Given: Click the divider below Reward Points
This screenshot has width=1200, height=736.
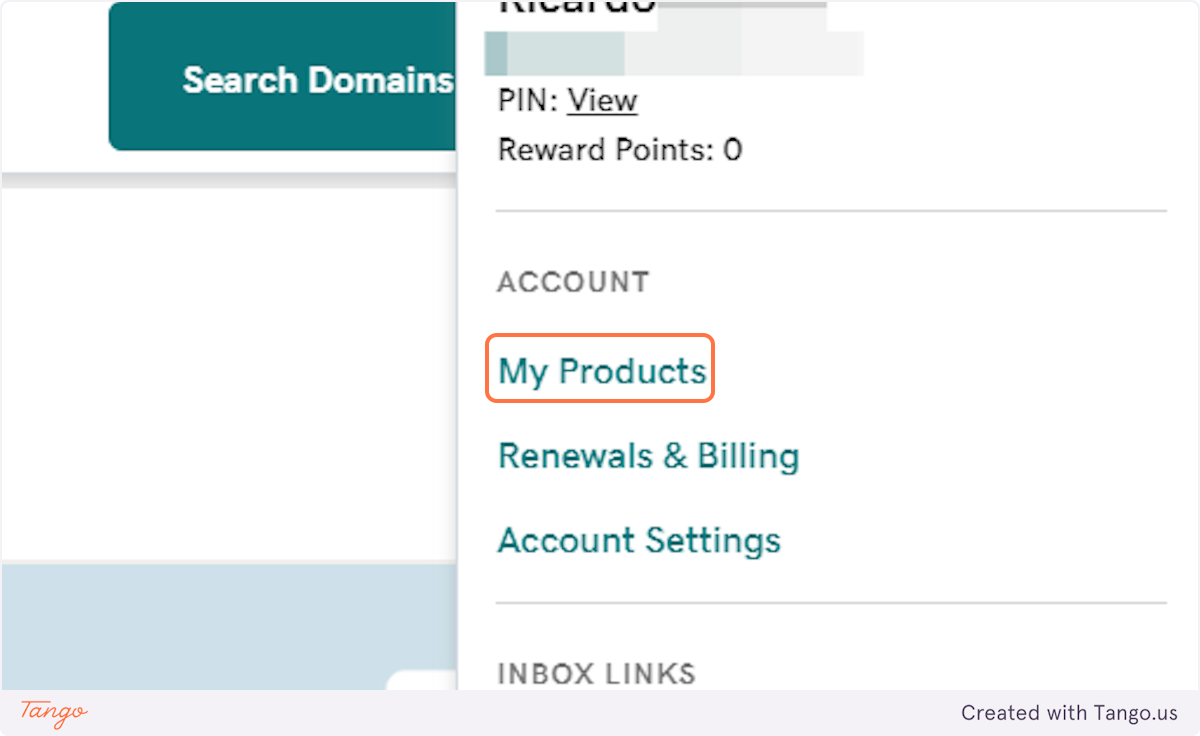Looking at the screenshot, I should click(x=831, y=211).
